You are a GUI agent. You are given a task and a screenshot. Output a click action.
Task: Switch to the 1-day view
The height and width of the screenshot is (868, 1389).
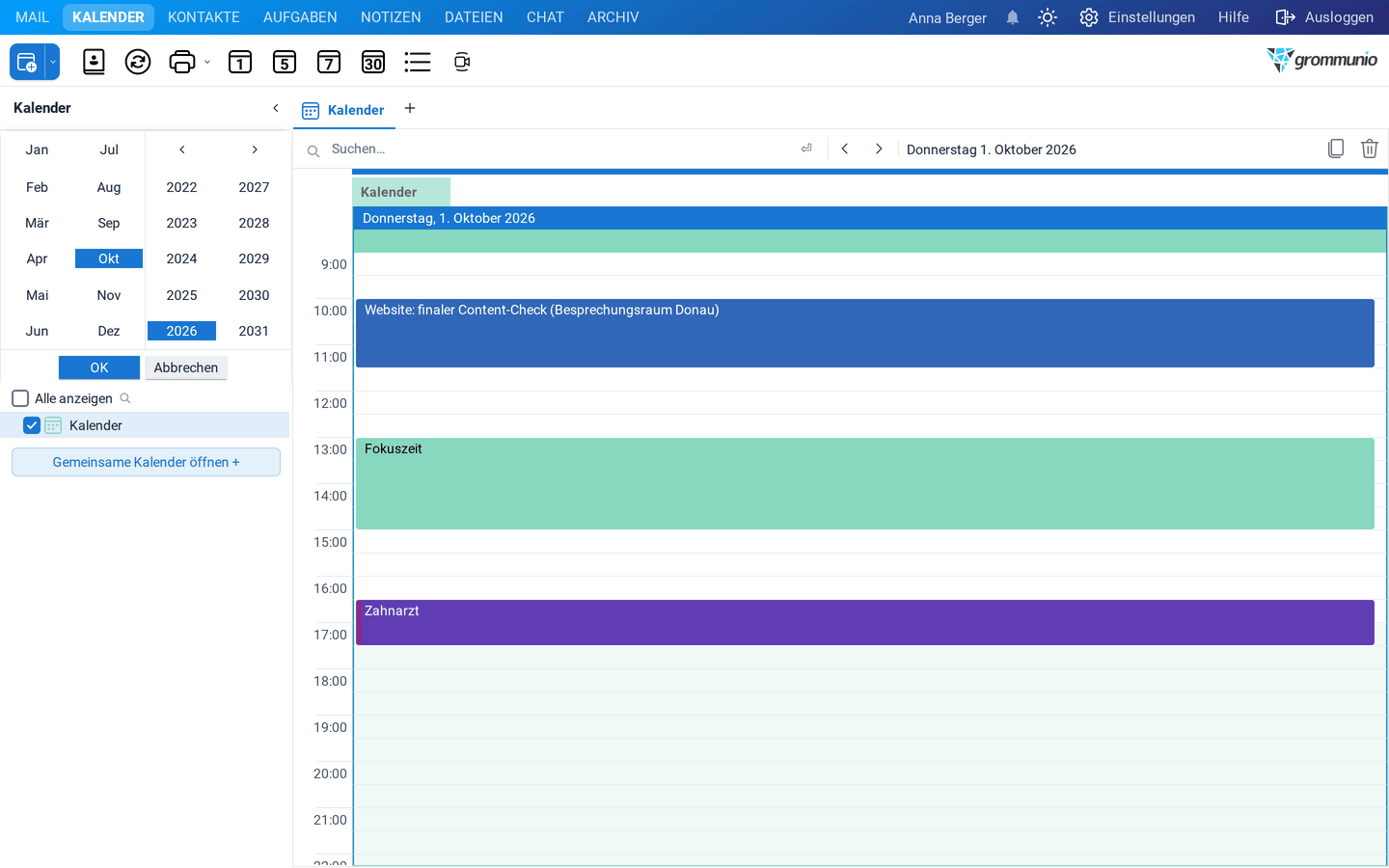point(240,62)
